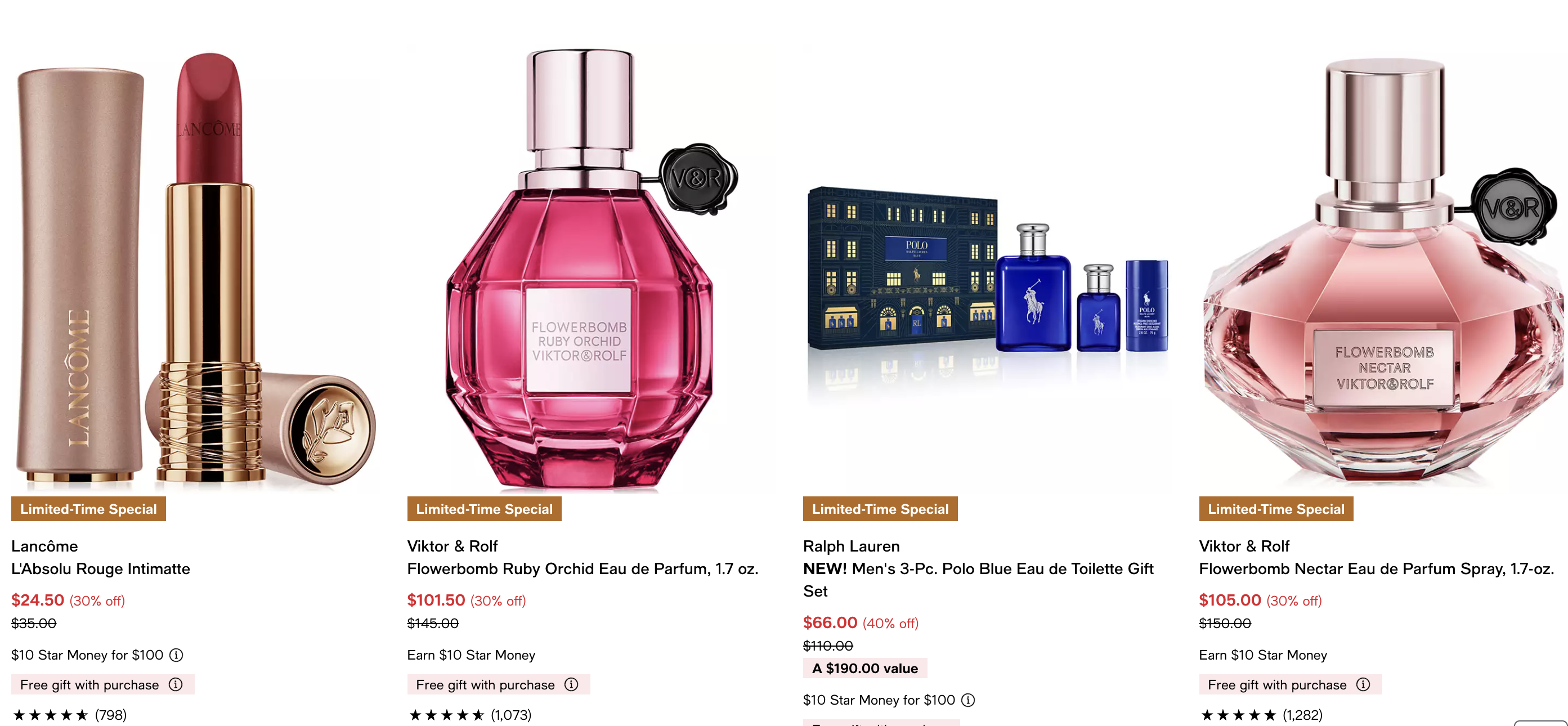
Task: Open L'Absolu Rouge Intimatte product link
Action: [x=100, y=568]
